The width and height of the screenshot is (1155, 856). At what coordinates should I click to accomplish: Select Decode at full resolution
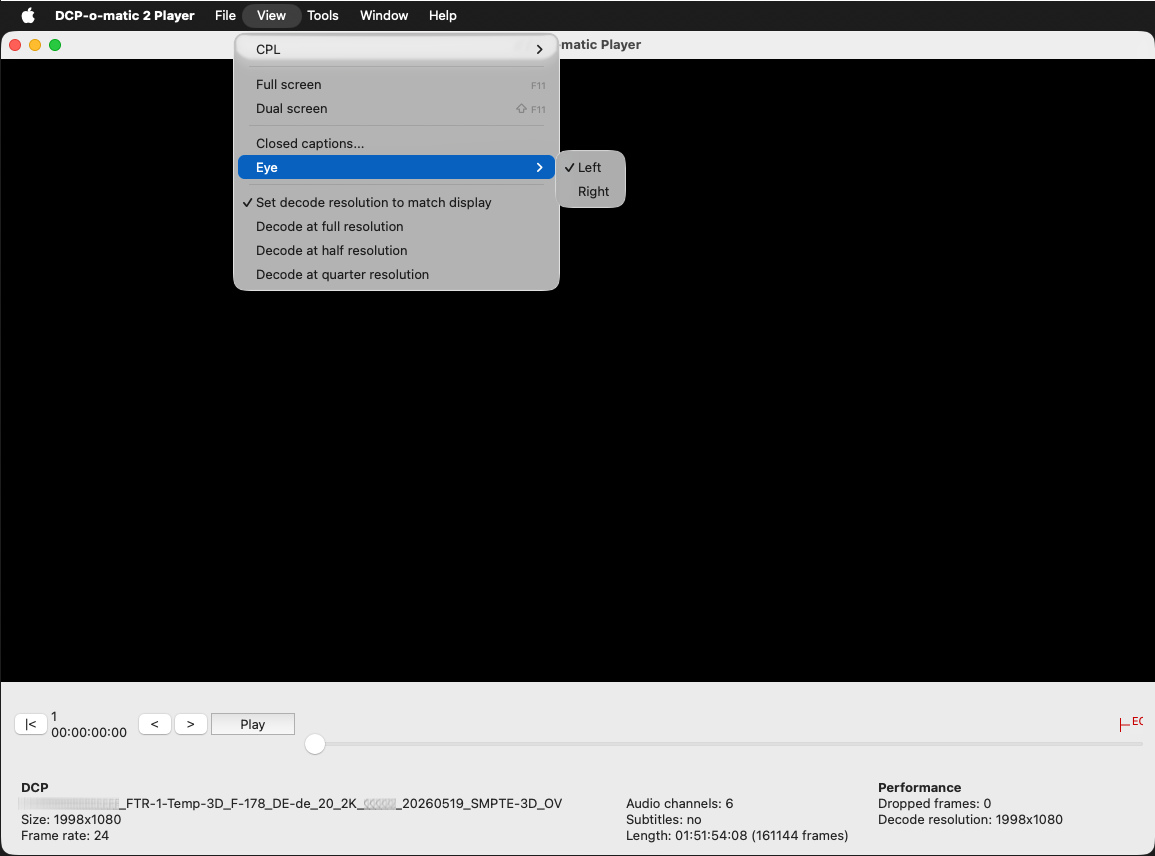tap(396, 226)
